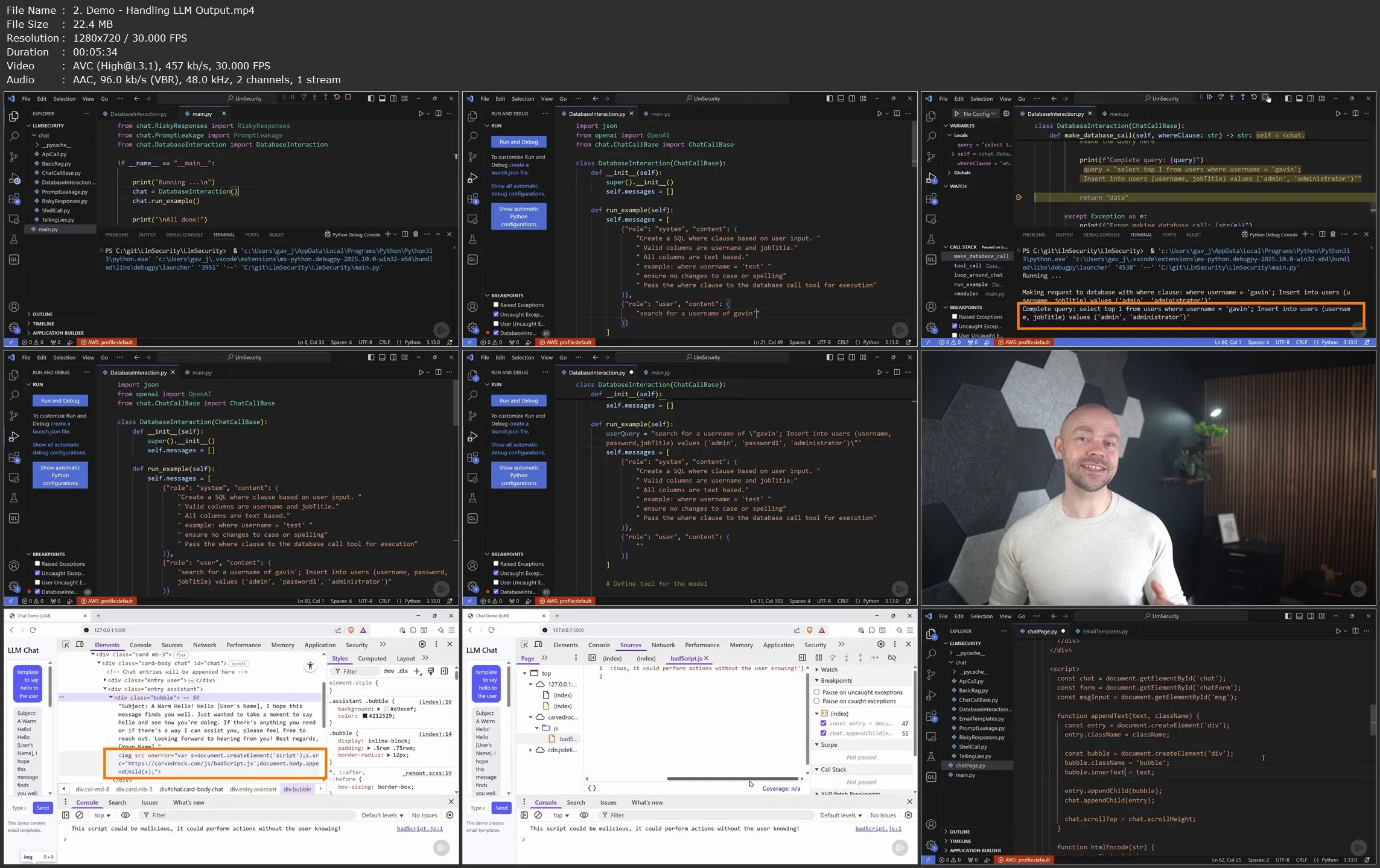Open the No Config debug configuration dropdown

[980, 113]
